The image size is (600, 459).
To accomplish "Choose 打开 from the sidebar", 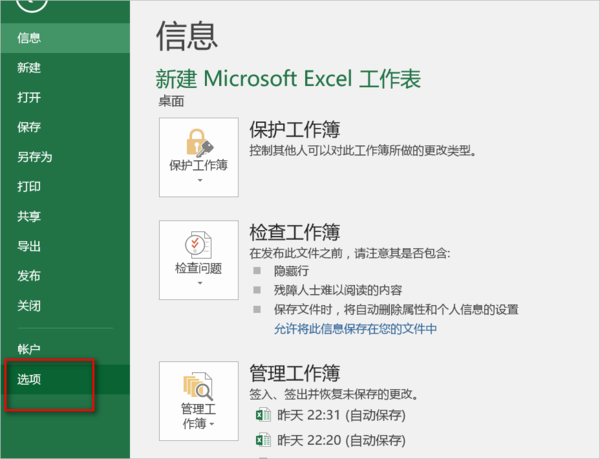I will point(65,97).
